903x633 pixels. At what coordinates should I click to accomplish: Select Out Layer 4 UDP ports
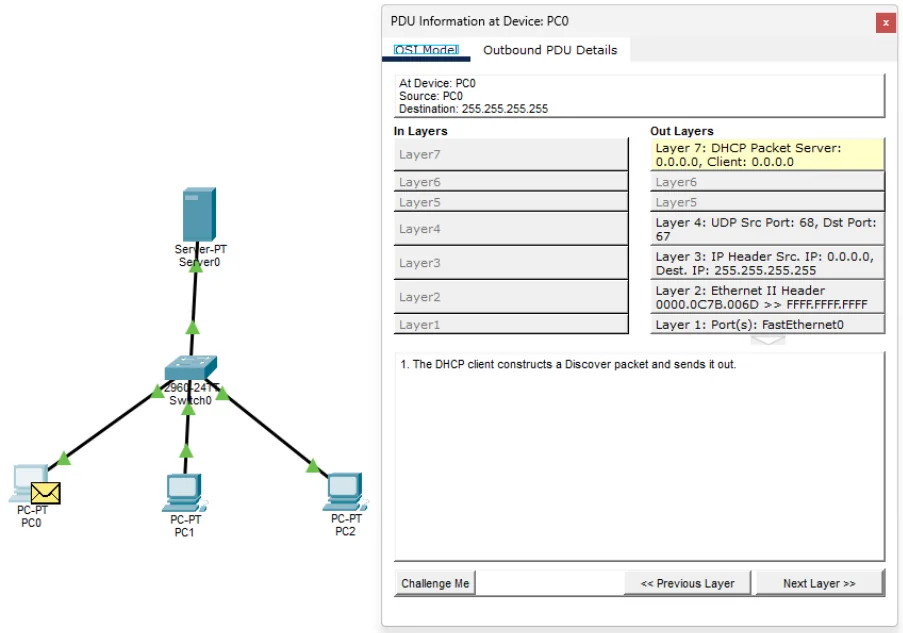click(x=767, y=229)
